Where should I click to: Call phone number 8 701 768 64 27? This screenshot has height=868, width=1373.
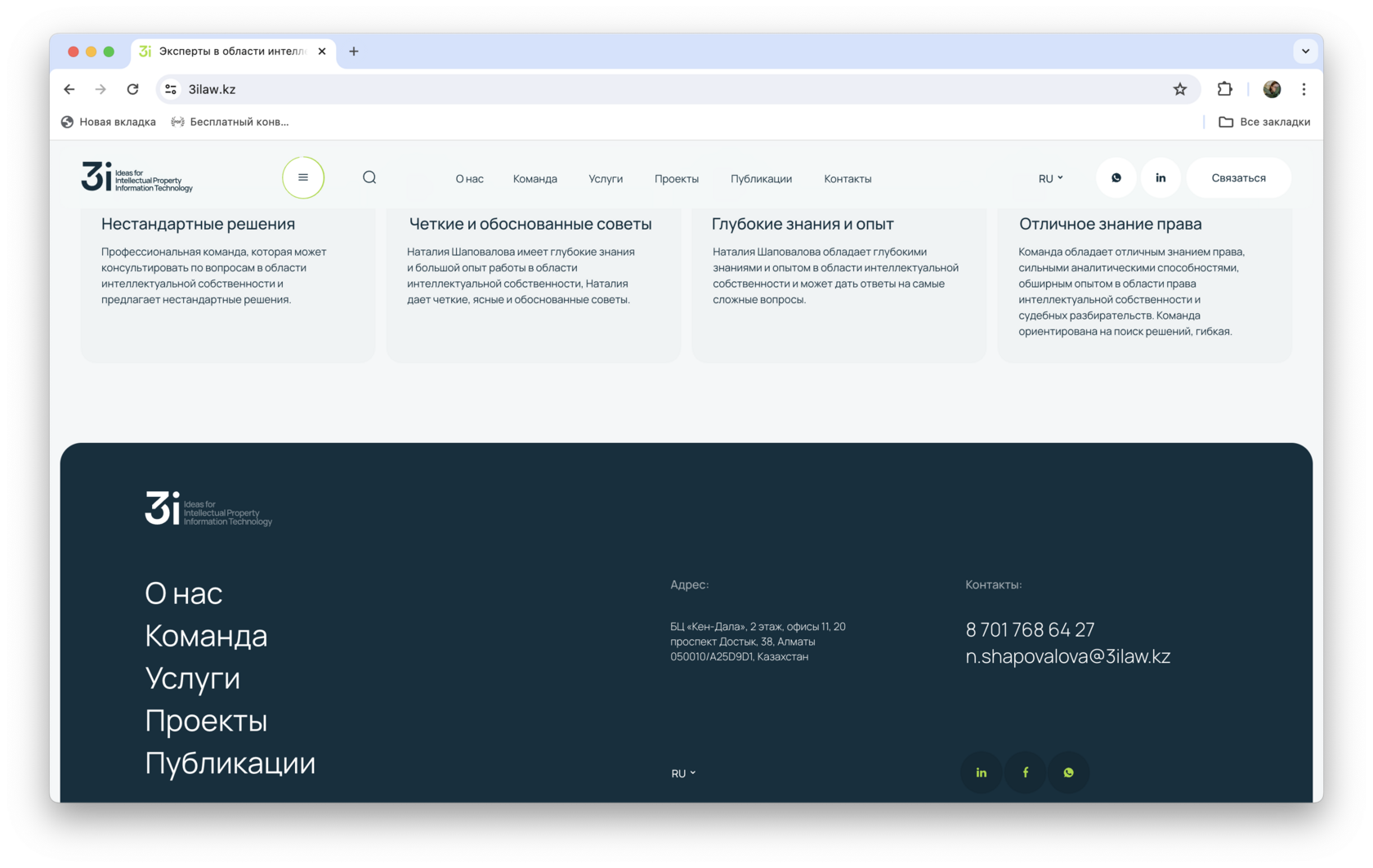point(1030,629)
